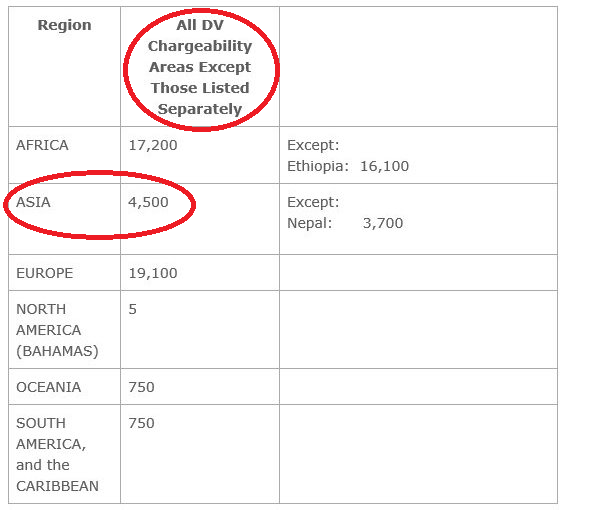Select the value 5 for North America

coord(133,309)
